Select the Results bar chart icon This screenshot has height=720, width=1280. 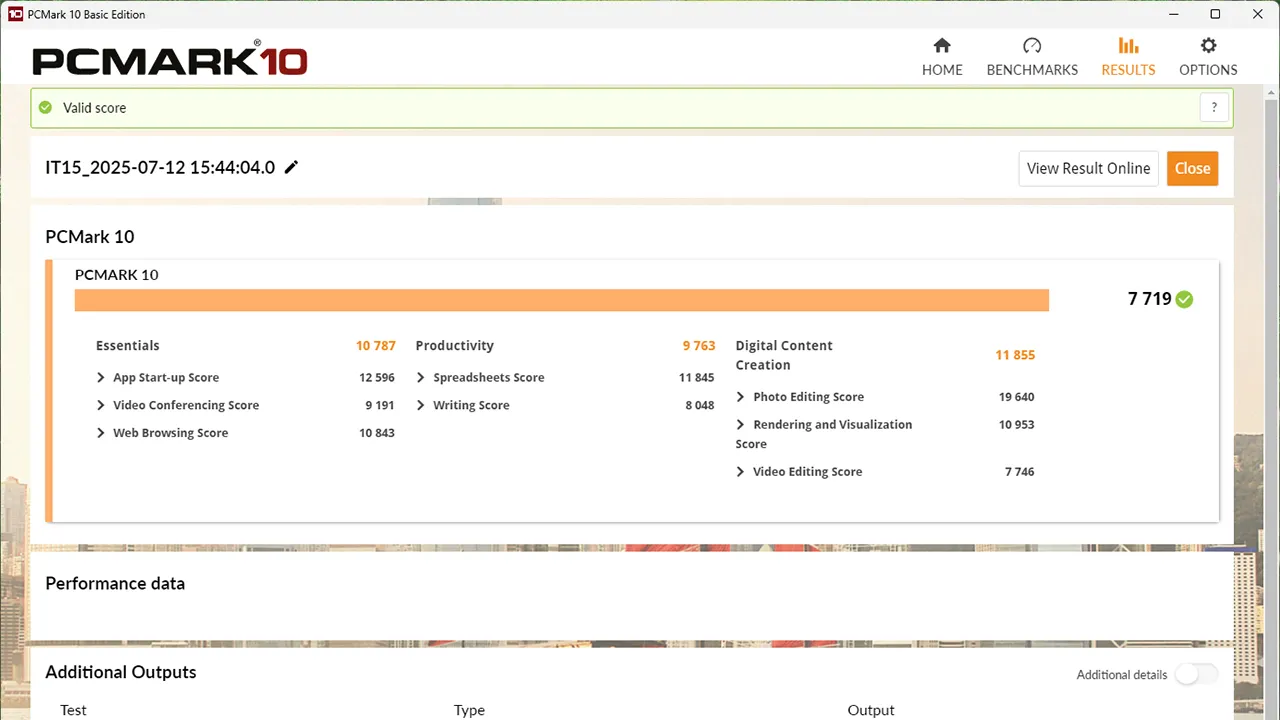point(1128,46)
